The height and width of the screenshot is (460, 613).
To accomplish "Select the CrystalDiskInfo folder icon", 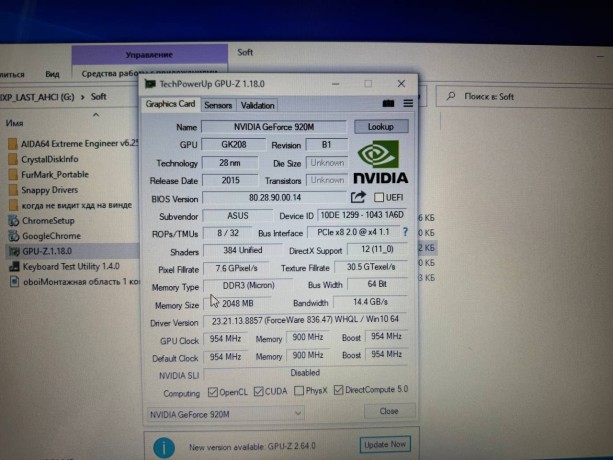I will click(x=13, y=159).
